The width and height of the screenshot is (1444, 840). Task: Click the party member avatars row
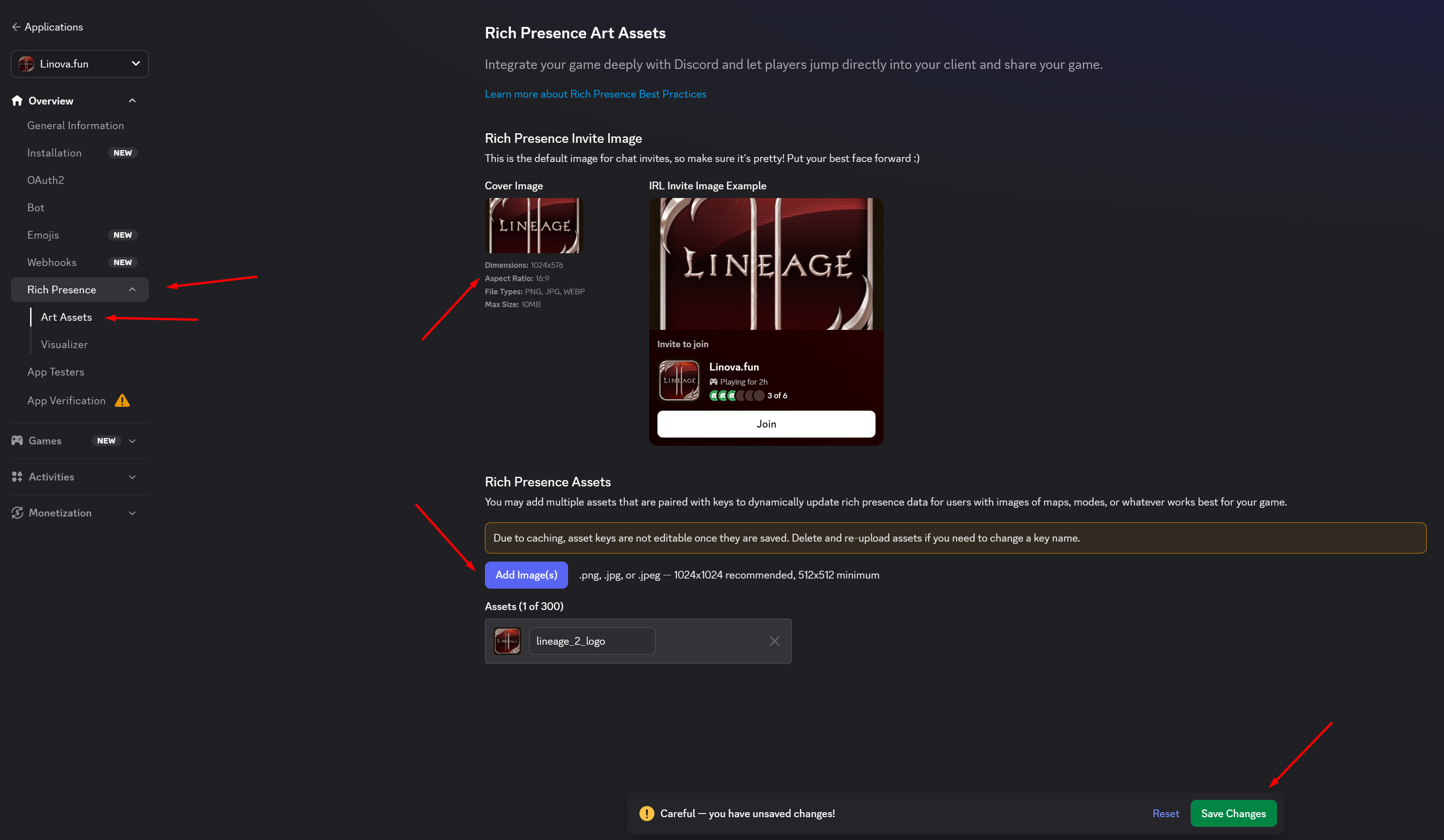(x=736, y=396)
